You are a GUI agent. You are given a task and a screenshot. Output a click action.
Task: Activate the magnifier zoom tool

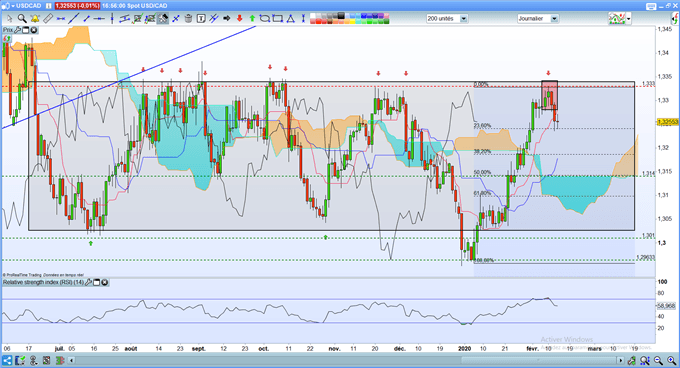(22, 19)
